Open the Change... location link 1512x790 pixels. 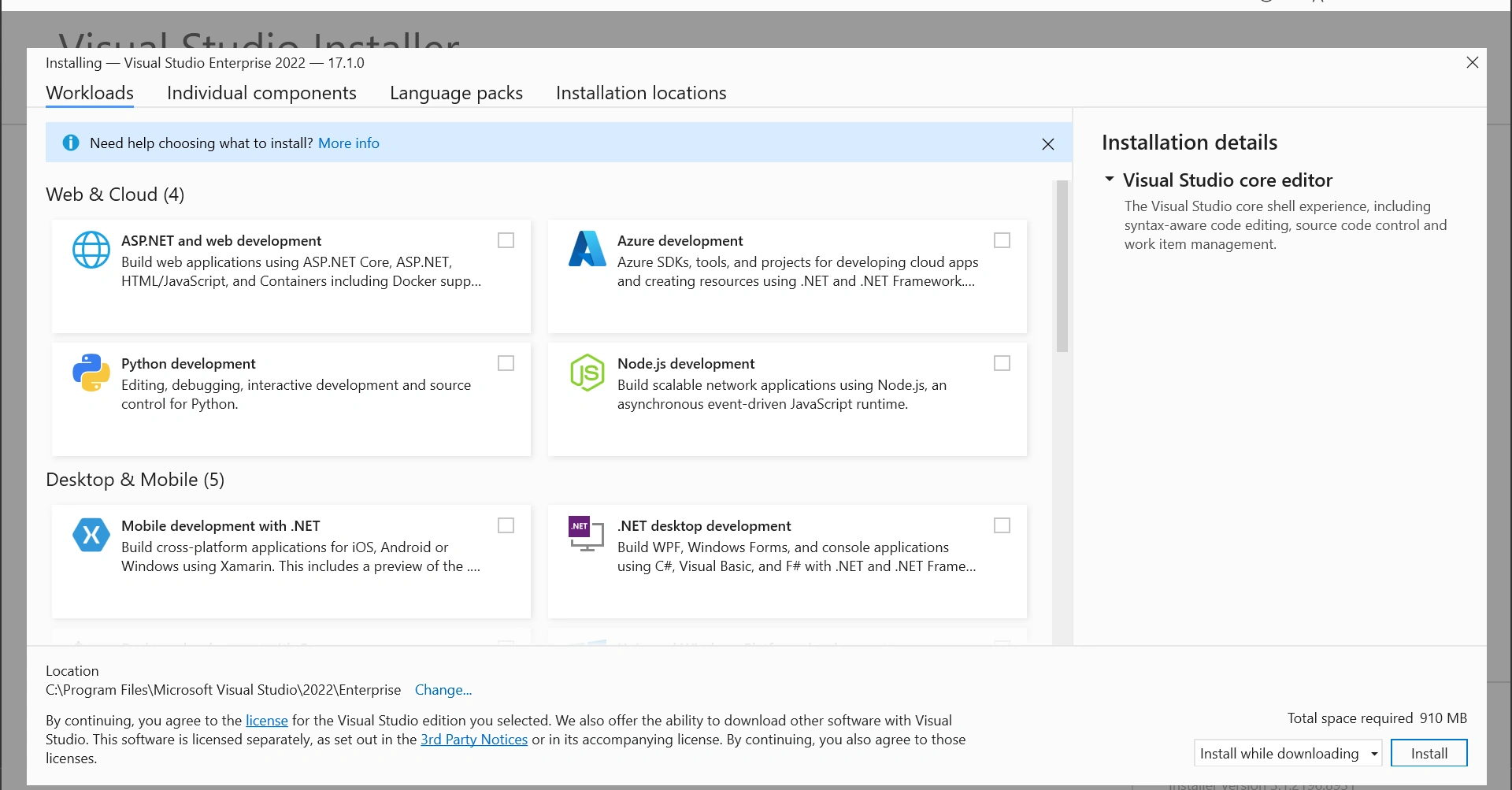click(443, 690)
